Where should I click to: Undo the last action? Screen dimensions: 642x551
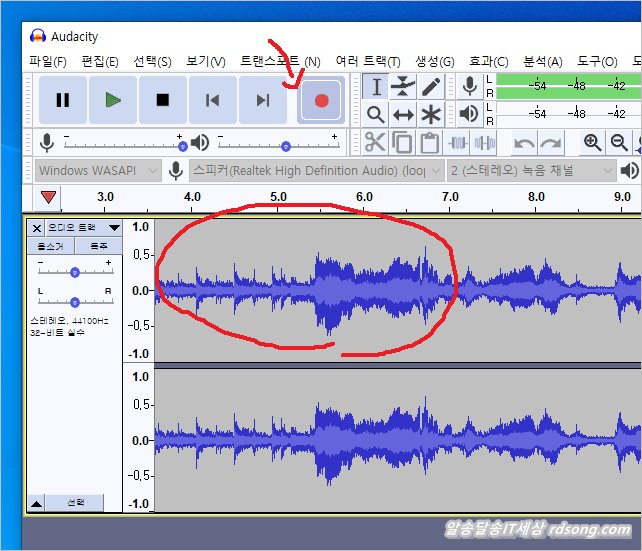(524, 142)
